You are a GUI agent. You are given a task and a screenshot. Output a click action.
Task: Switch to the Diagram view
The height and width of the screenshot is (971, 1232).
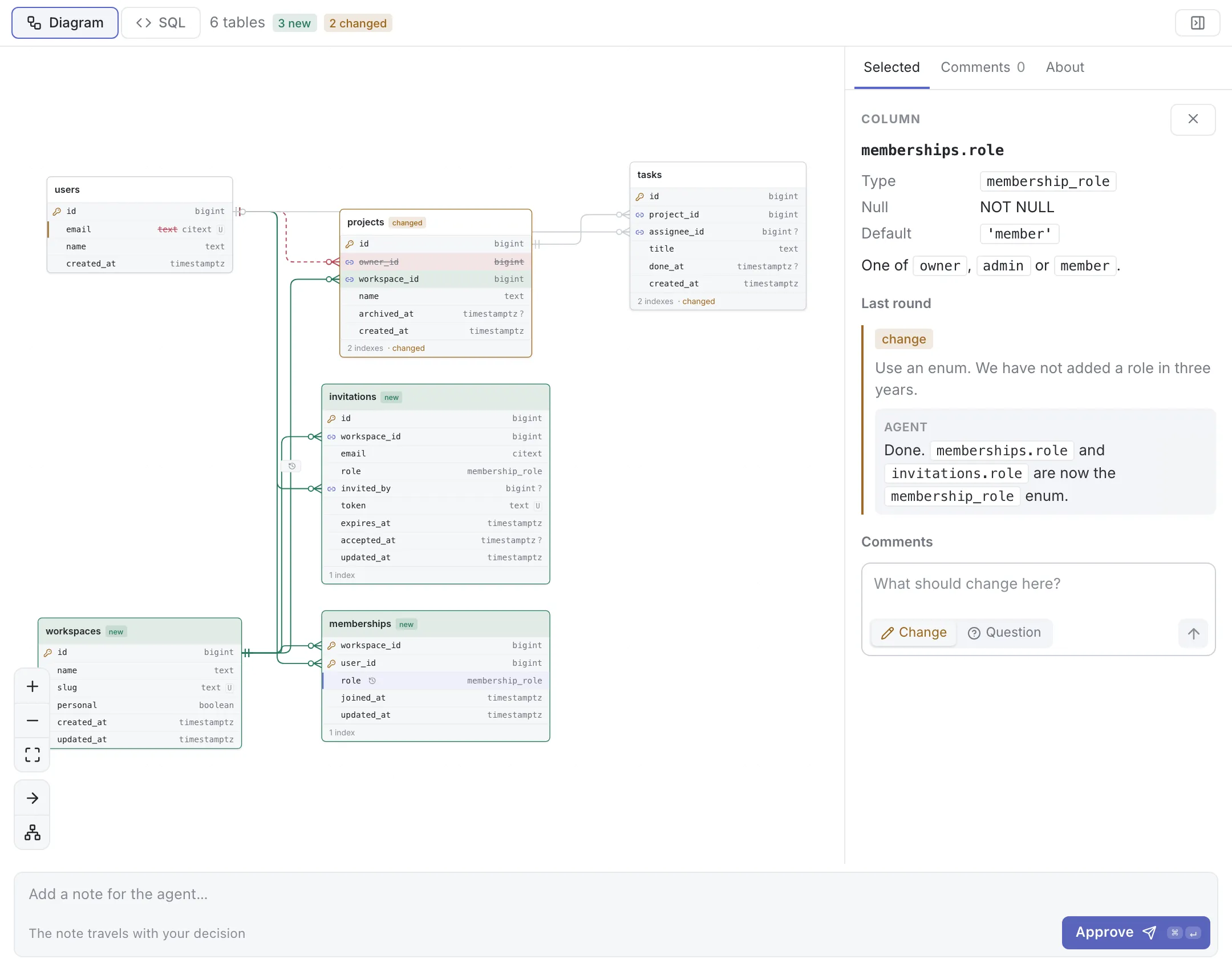65,23
